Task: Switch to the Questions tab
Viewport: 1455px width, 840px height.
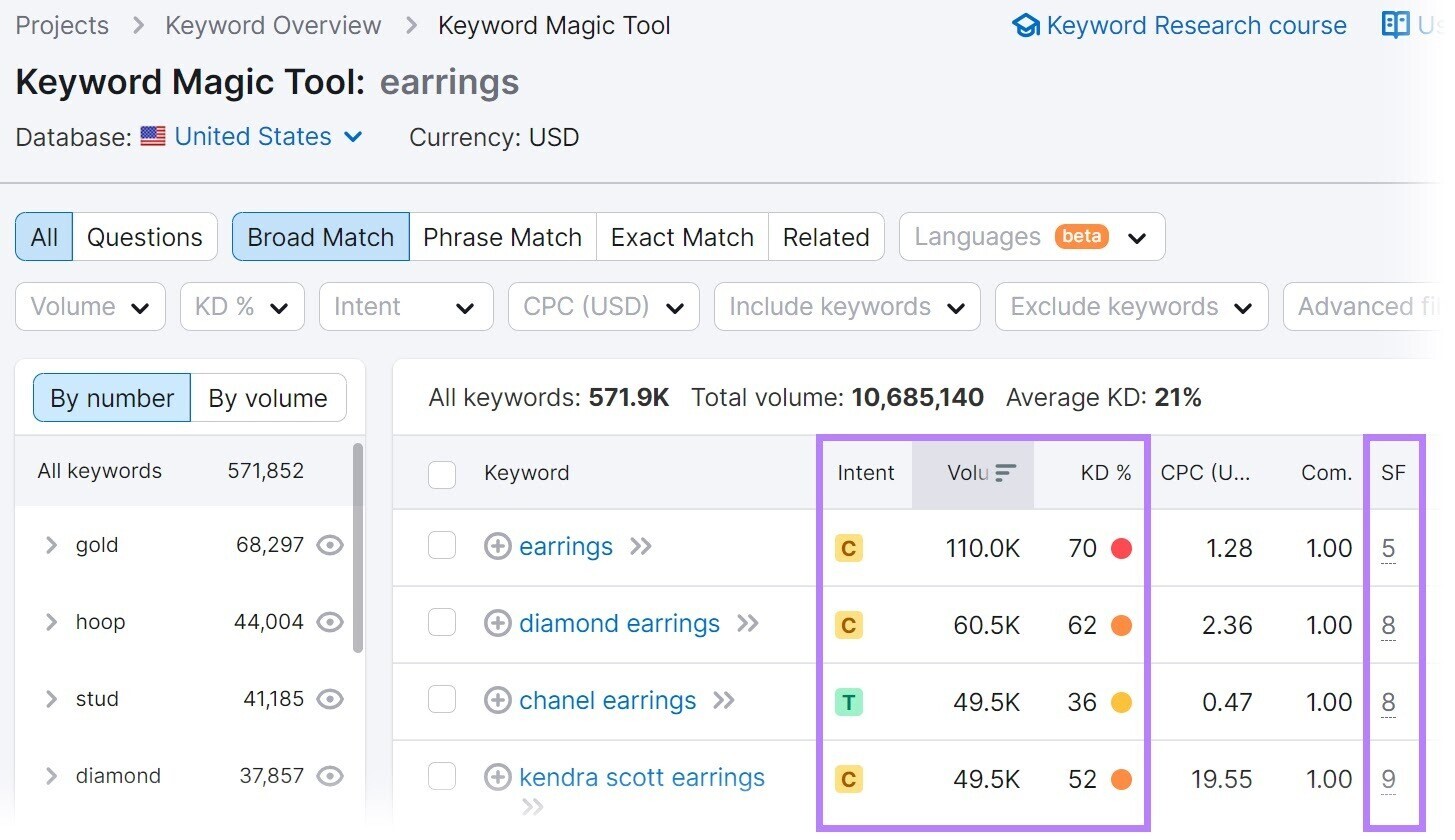Action: 144,236
